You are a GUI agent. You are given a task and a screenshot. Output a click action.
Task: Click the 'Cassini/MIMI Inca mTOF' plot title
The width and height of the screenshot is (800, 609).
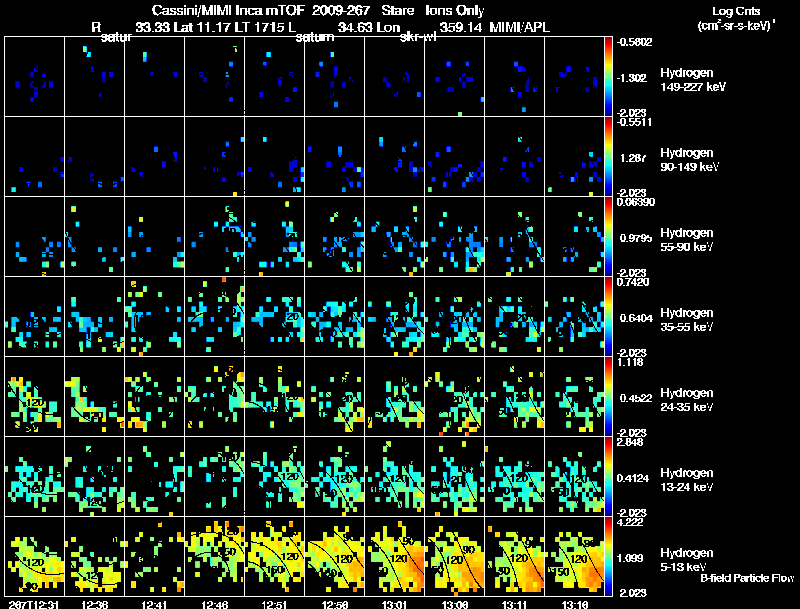[228, 10]
